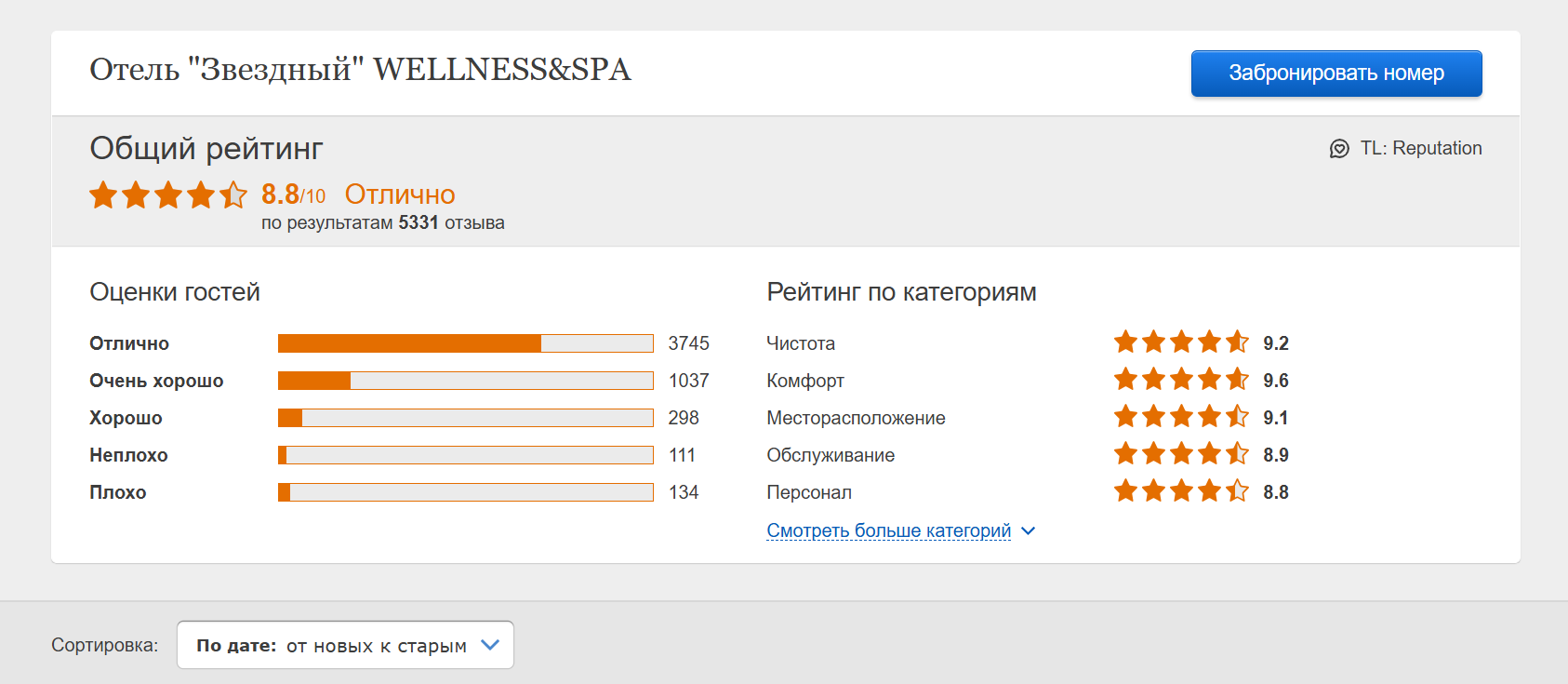Screen dimensions: 1568x684
Task: Click the overall rating stars icon
Action: [168, 194]
